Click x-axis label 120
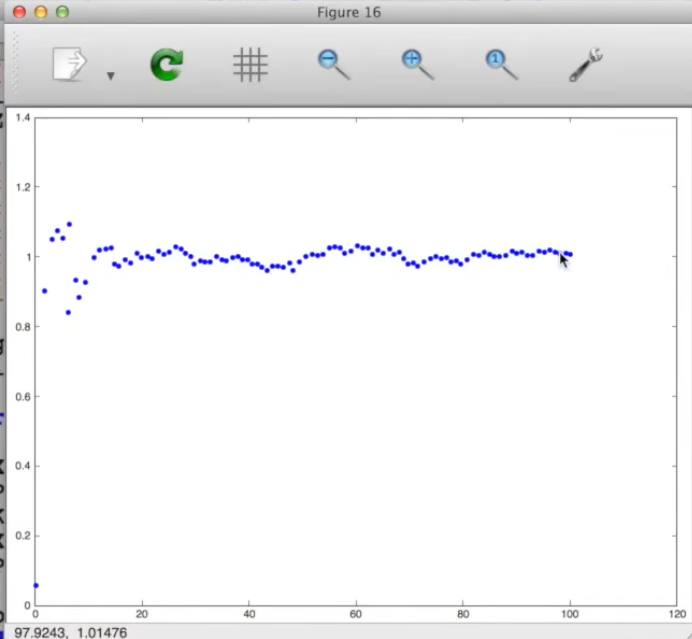692x639 pixels. point(677,614)
